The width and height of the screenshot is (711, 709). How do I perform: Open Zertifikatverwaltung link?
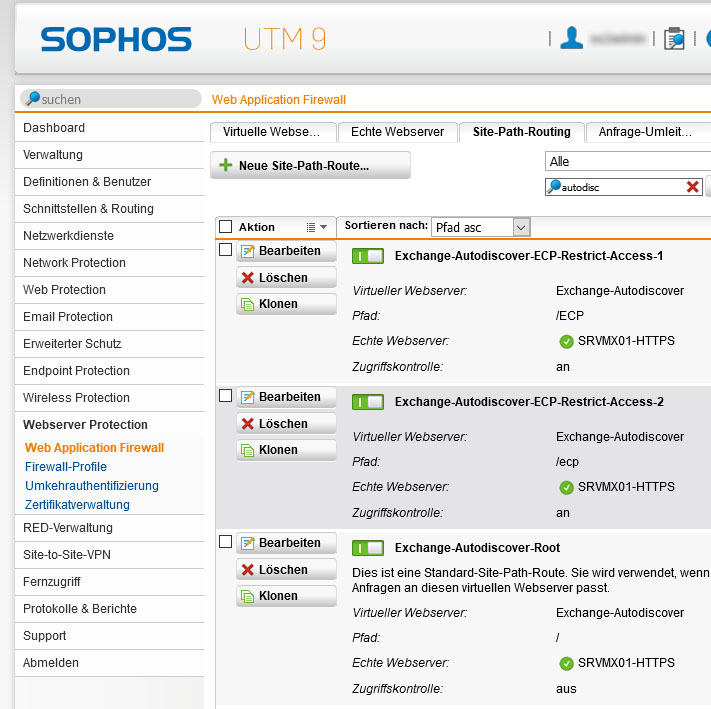[77, 505]
